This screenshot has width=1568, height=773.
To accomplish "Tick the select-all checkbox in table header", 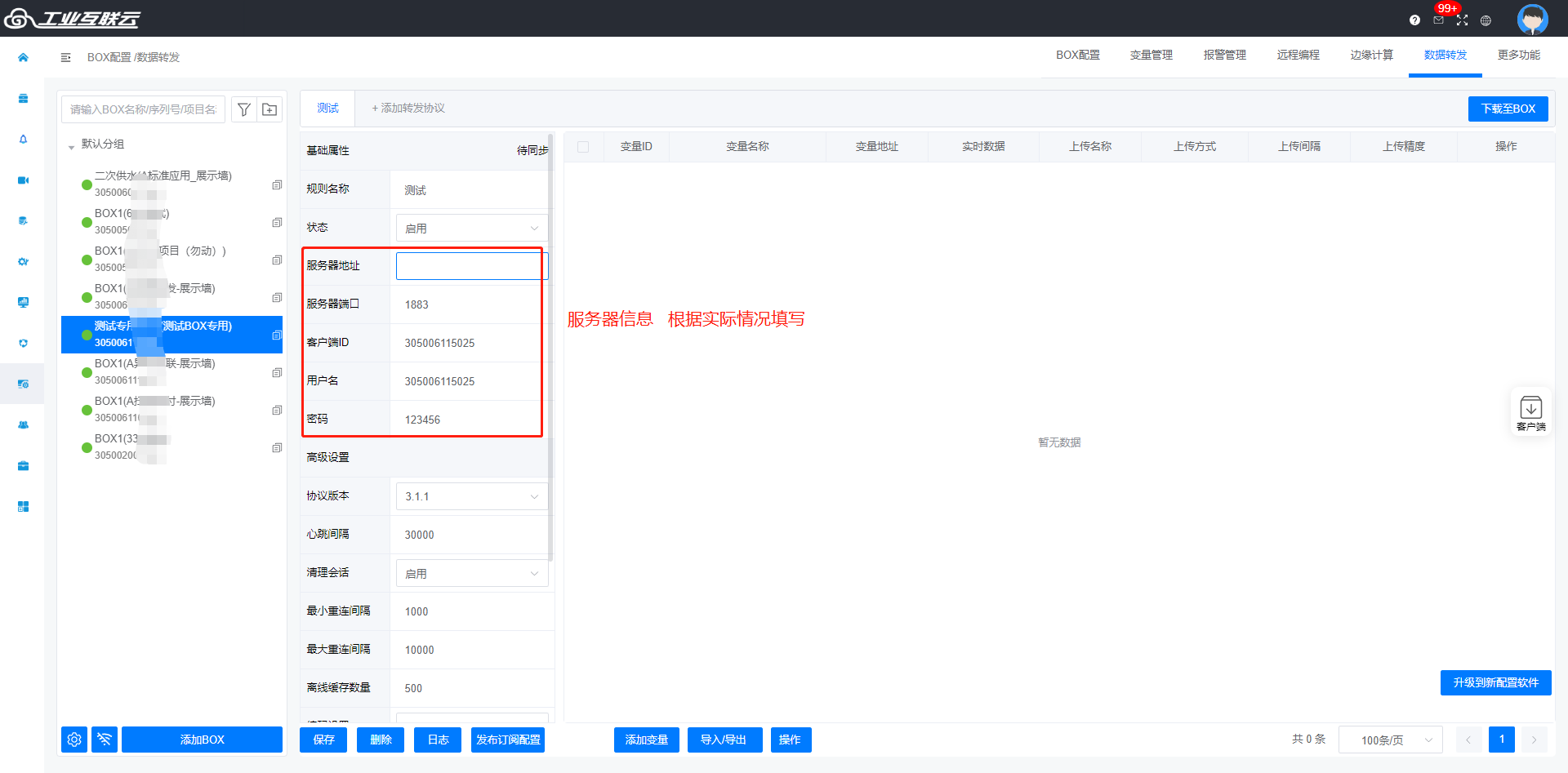I will click(x=583, y=147).
